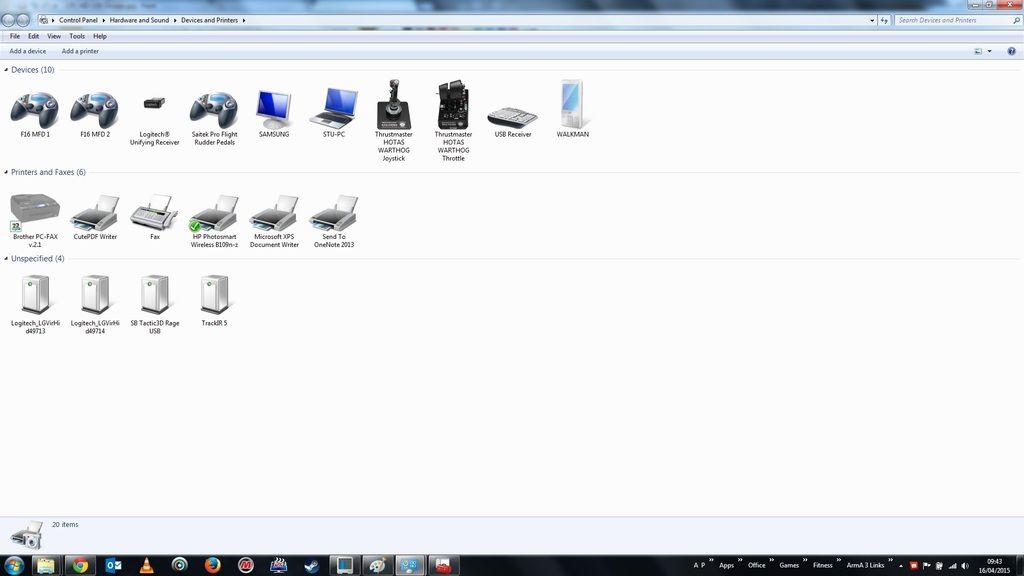
Task: Open the Help menu
Action: [100, 37]
